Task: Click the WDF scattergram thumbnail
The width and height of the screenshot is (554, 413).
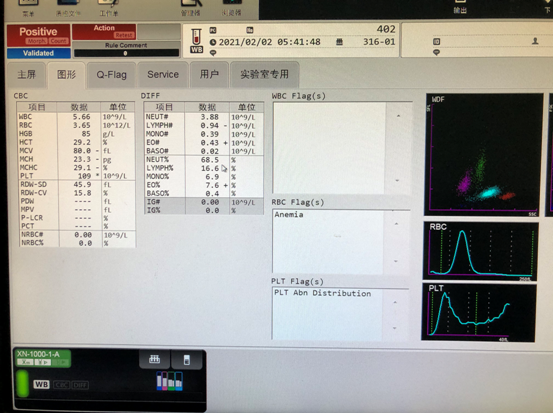Action: pos(484,154)
